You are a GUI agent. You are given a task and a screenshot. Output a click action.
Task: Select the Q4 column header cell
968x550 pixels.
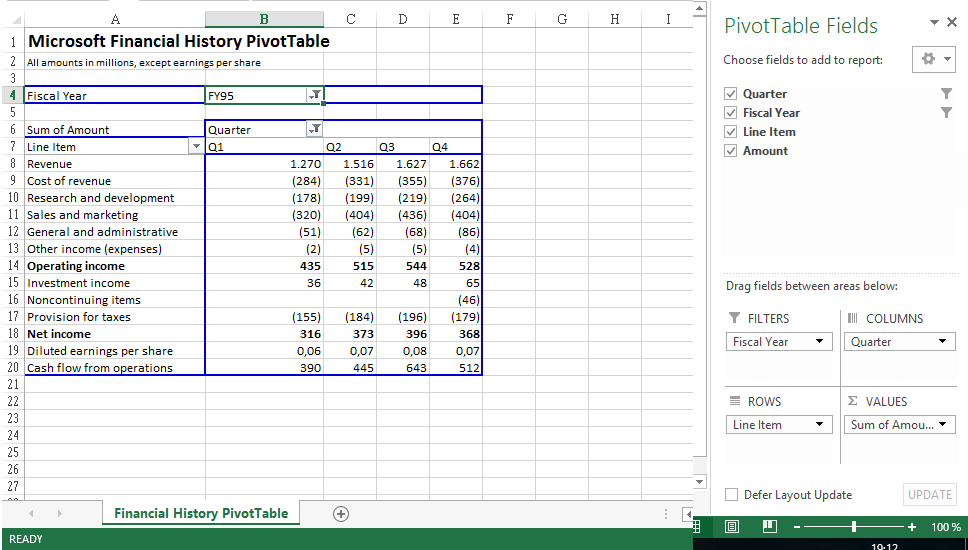pyautogui.click(x=456, y=146)
